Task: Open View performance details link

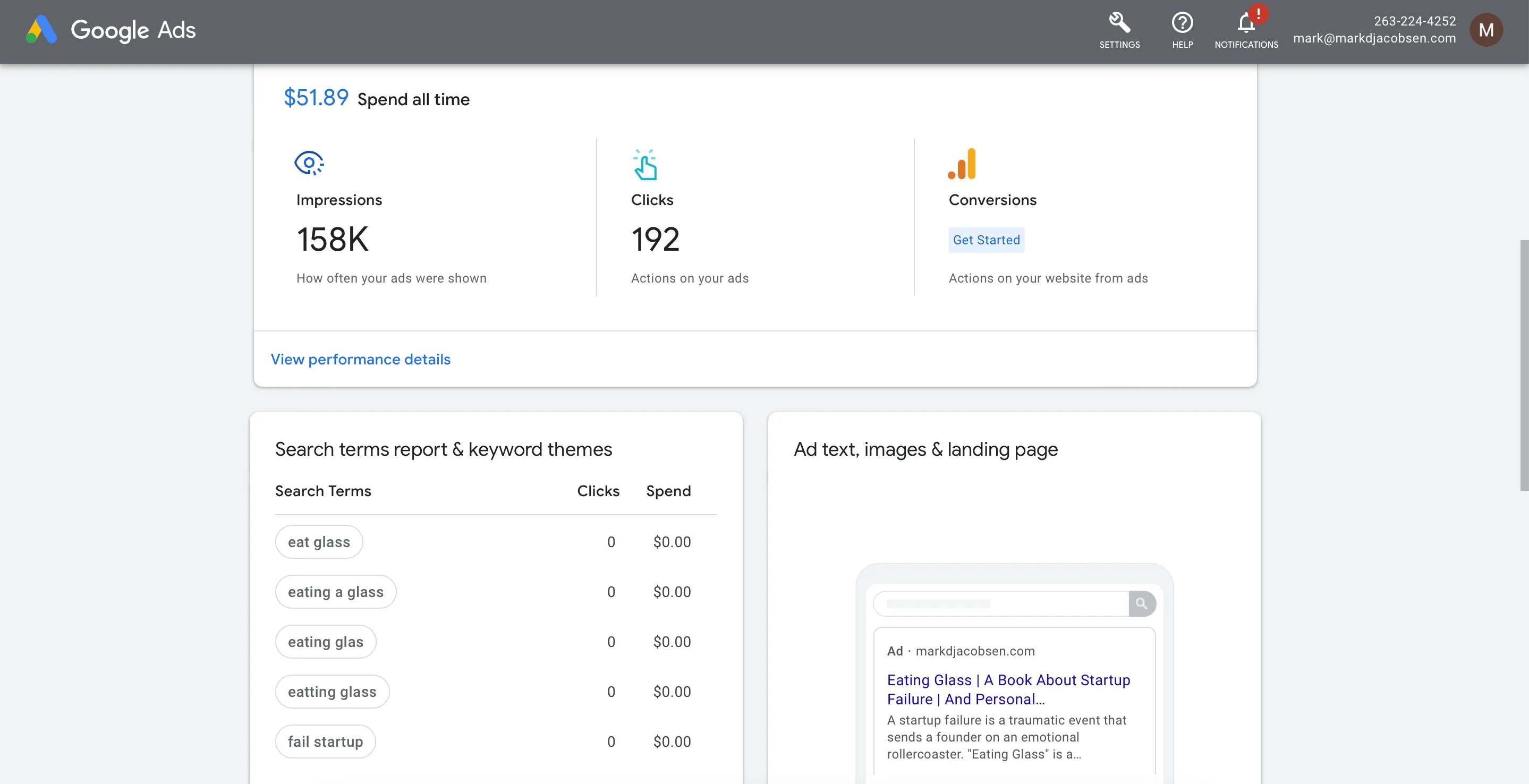Action: tap(360, 359)
